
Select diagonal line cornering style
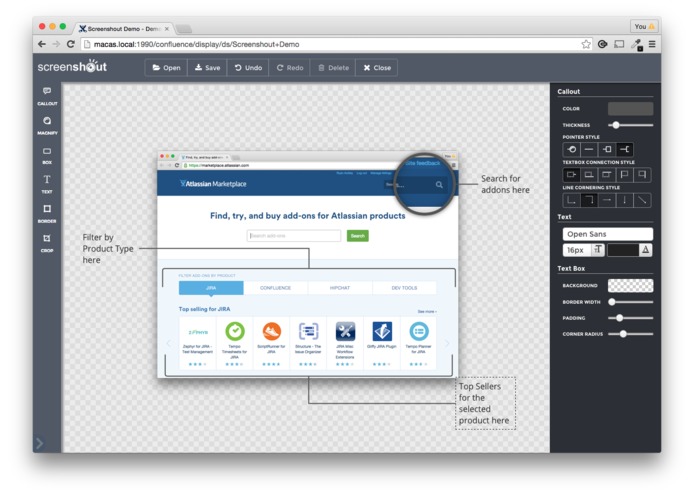[x=642, y=200]
